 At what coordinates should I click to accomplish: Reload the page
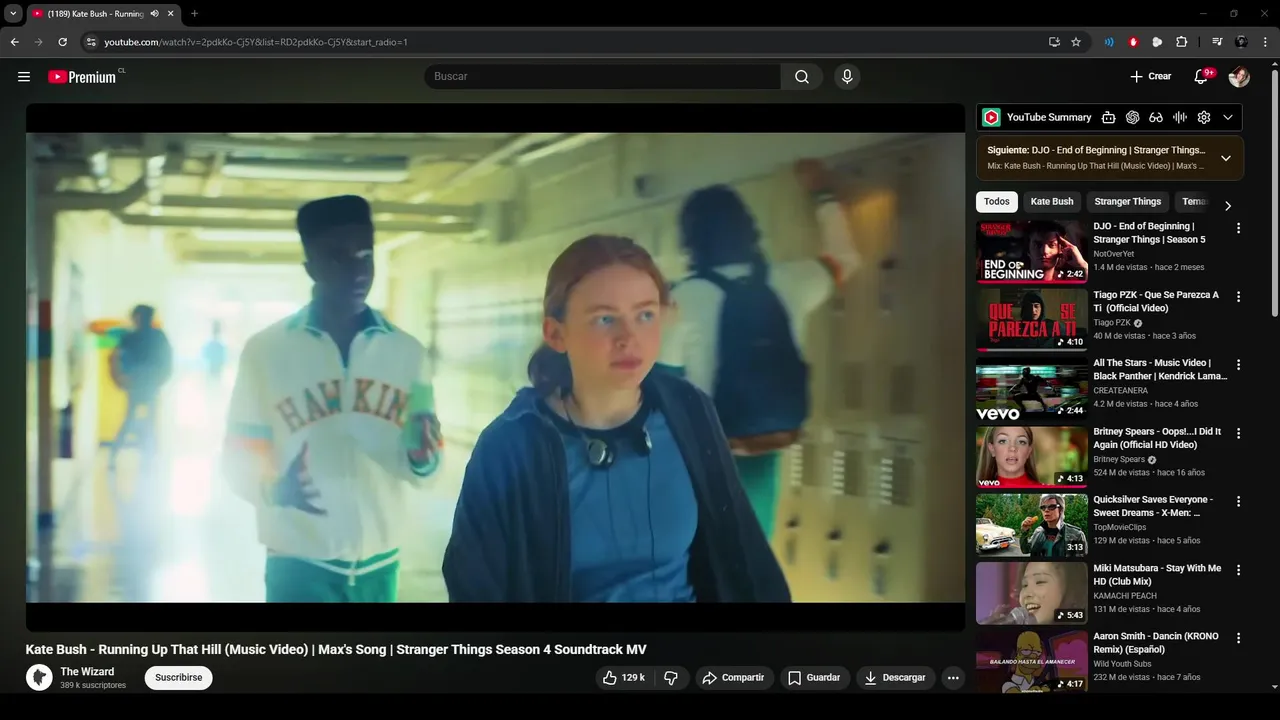62,42
